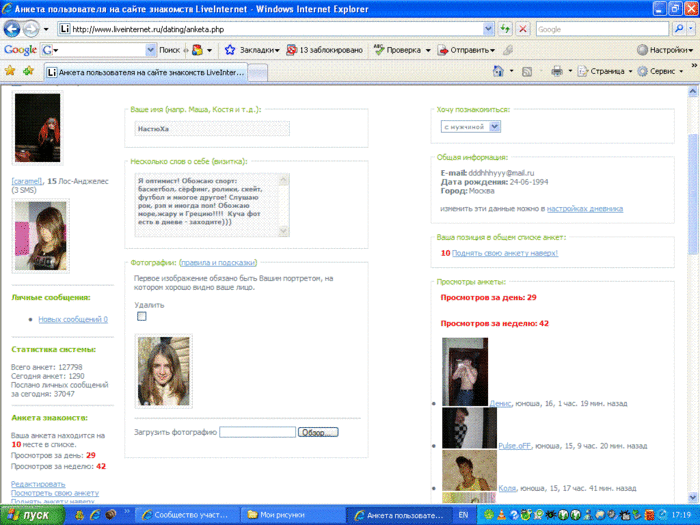700x525 pixels.
Task: Open Google toolbar Настройки
Action: pos(665,50)
